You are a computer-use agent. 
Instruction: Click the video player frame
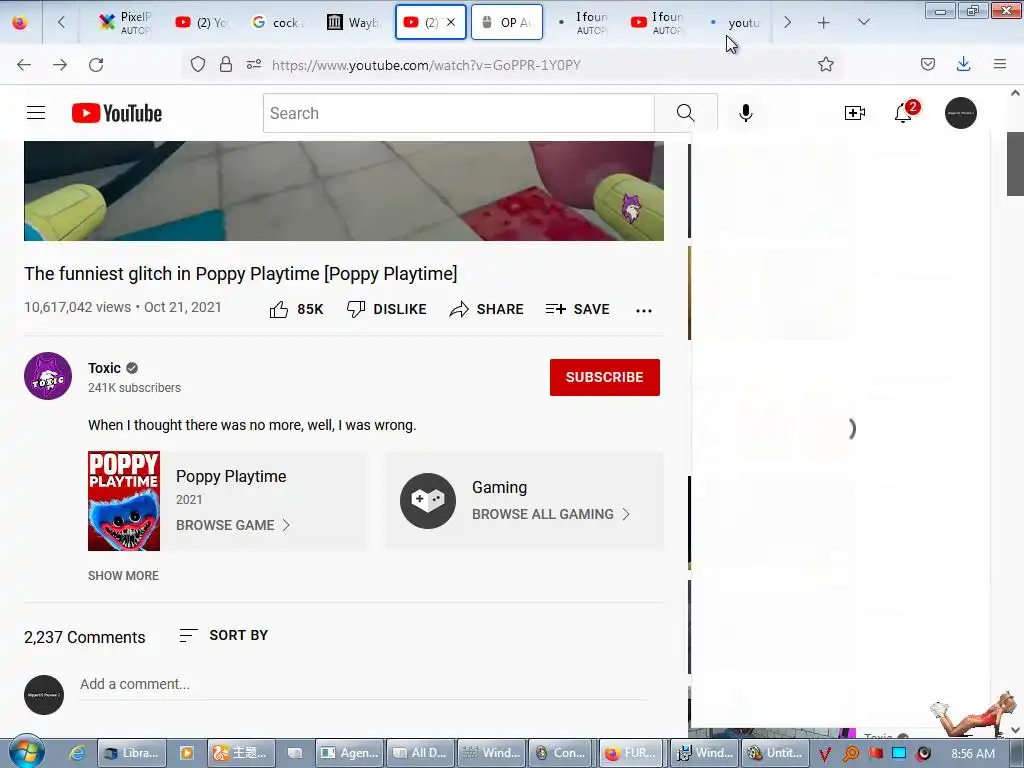344,191
